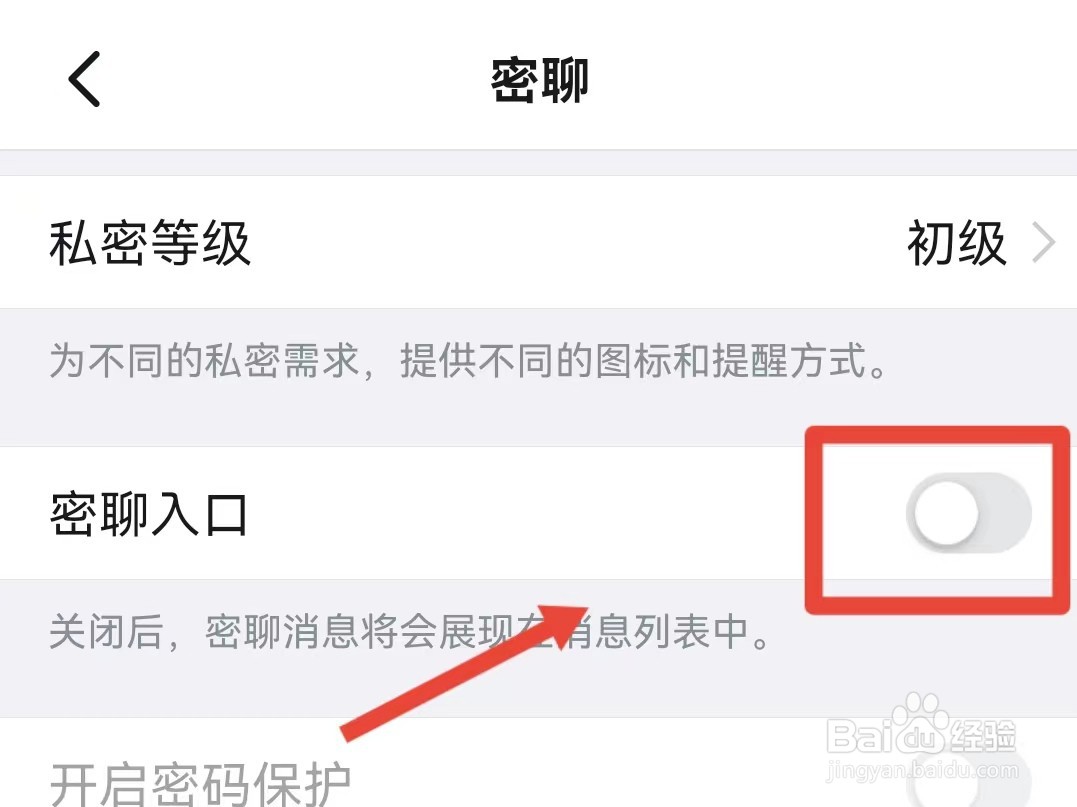The width and height of the screenshot is (1077, 807).
Task: Tap the 开启密码保护 row label
Action: tap(201, 784)
